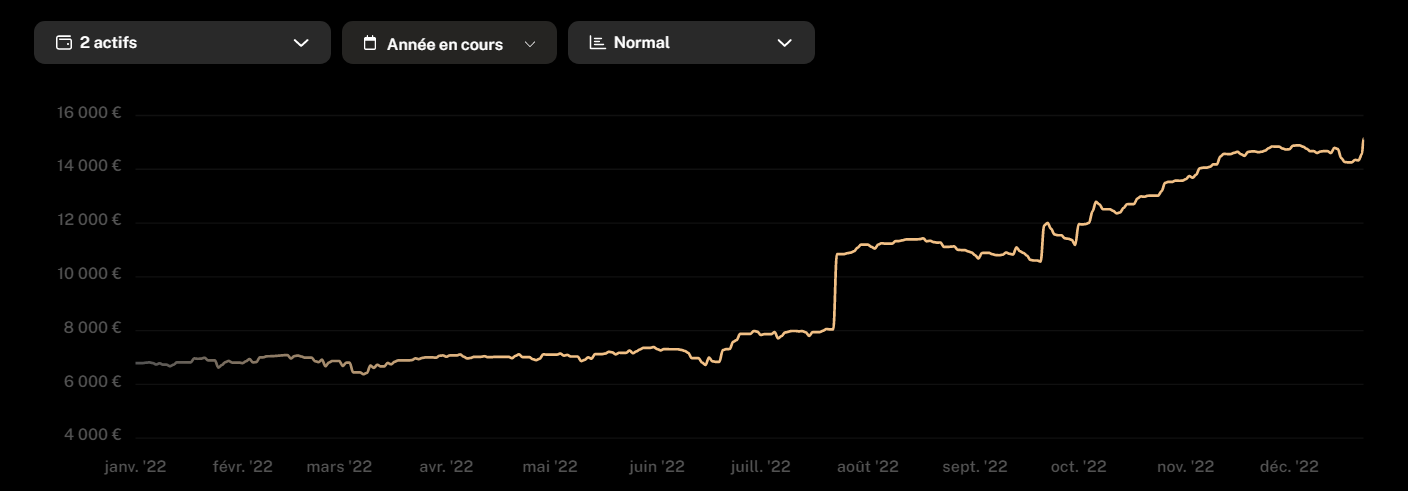Click the '4 000 €' axis label
This screenshot has height=491, width=1408.
tap(92, 435)
